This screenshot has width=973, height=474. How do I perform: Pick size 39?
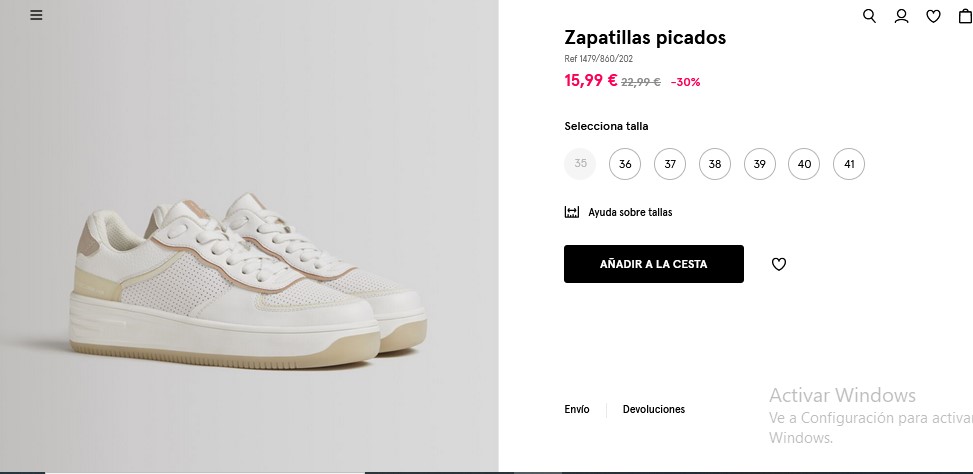pyautogui.click(x=760, y=164)
